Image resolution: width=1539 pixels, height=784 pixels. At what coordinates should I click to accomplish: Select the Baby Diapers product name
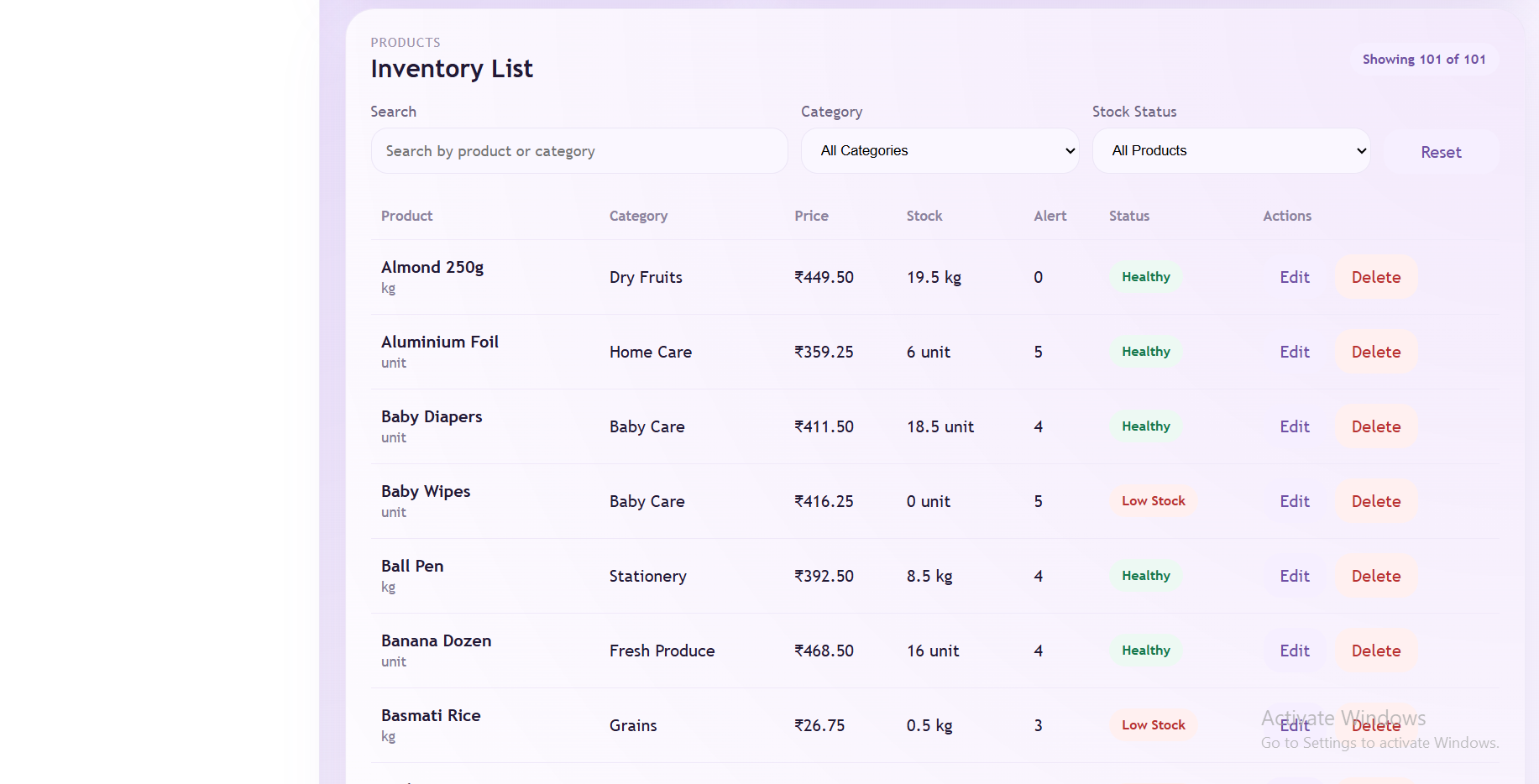[432, 416]
